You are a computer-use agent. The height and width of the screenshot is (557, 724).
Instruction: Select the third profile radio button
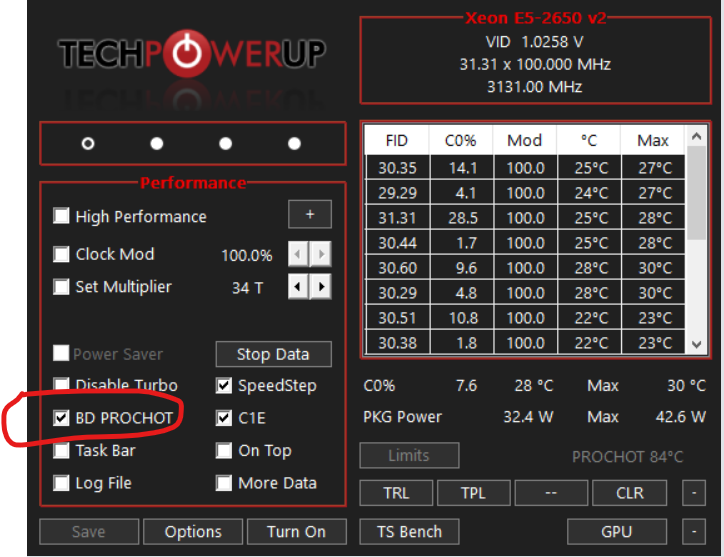[x=225, y=144]
